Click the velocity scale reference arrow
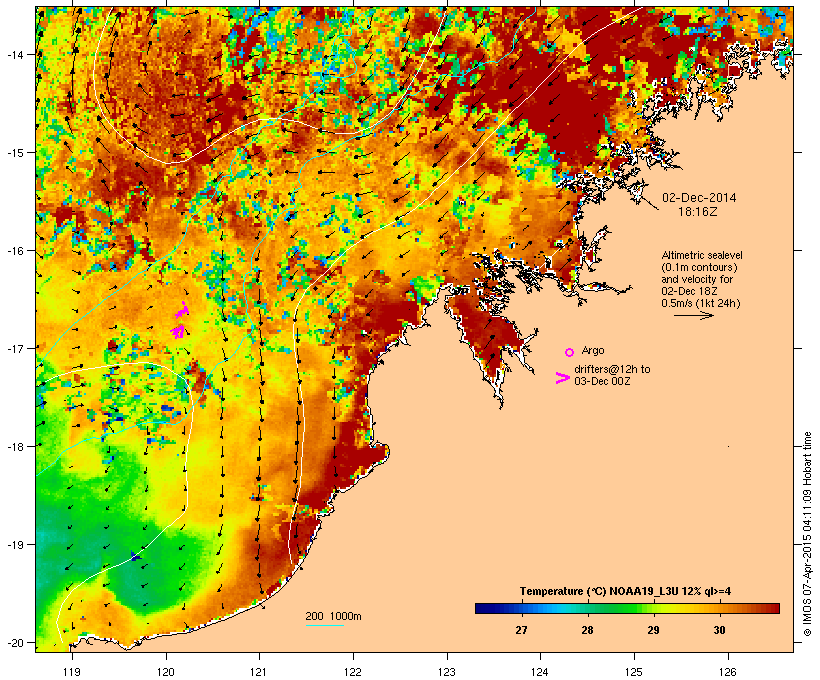The height and width of the screenshot is (680, 820). click(x=694, y=315)
